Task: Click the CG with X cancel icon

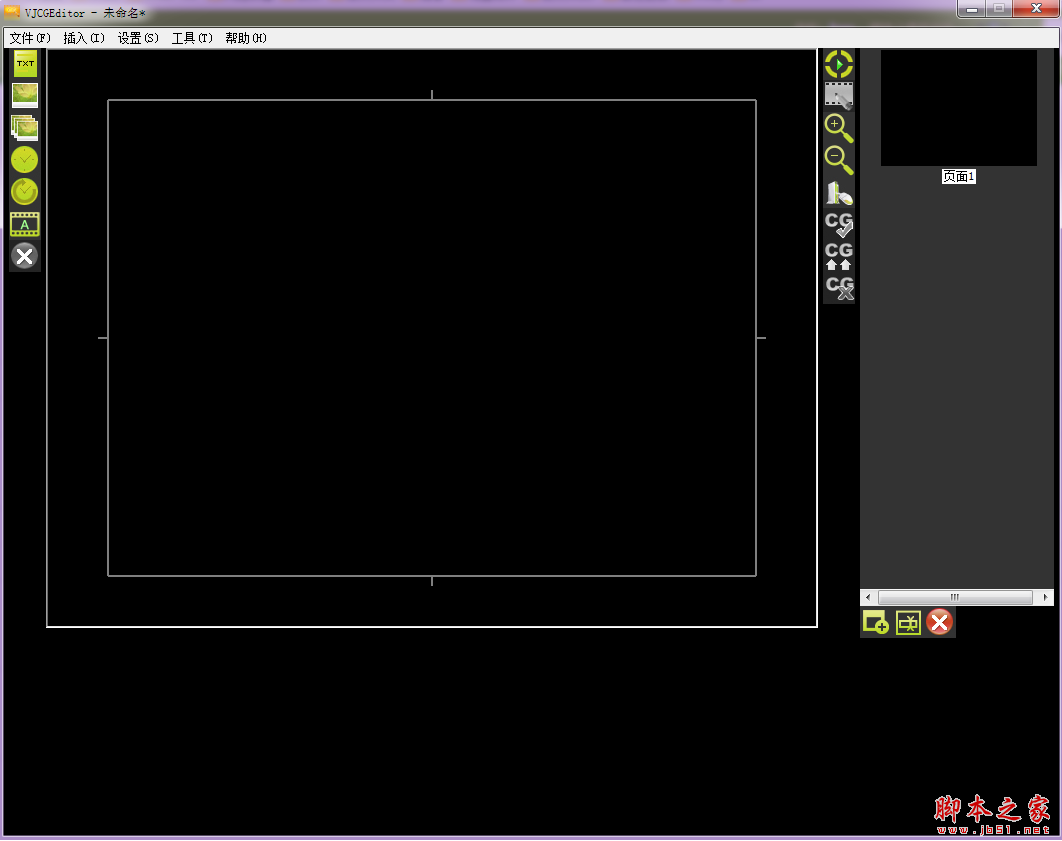Action: (839, 288)
